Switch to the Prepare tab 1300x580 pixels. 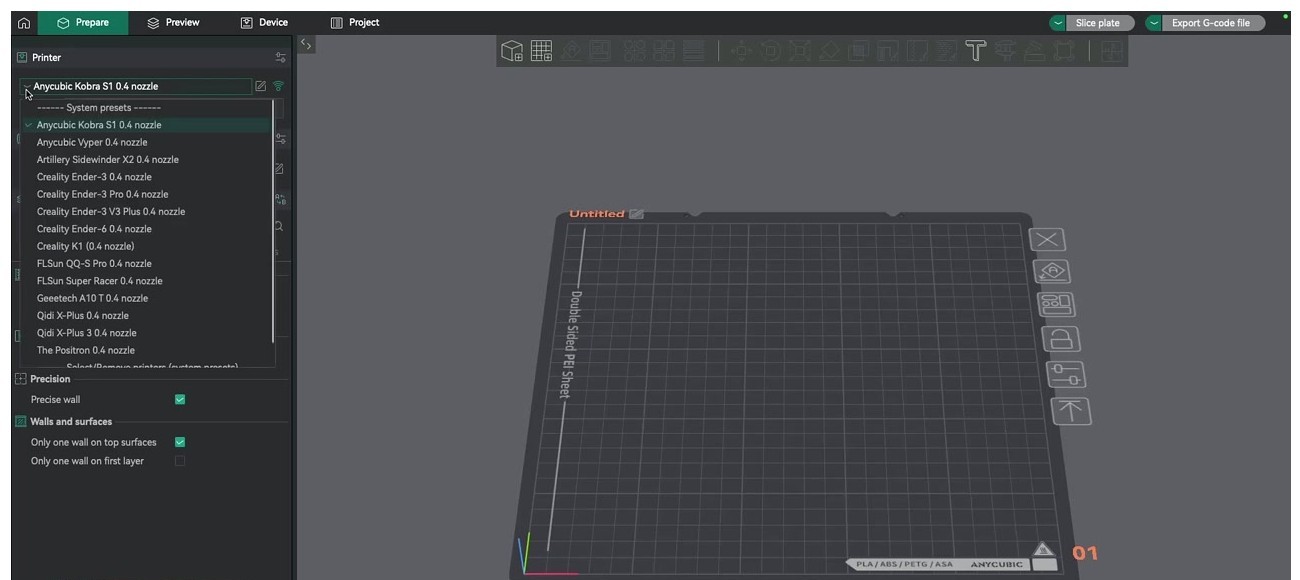(83, 22)
